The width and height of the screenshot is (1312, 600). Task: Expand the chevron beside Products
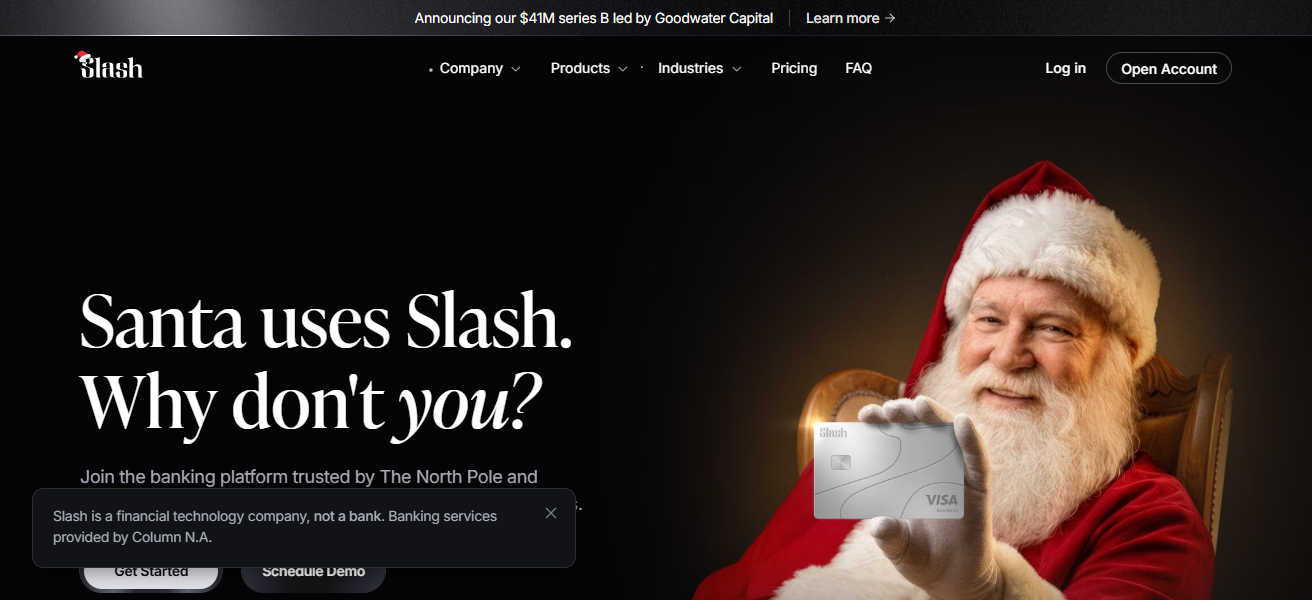coord(622,69)
